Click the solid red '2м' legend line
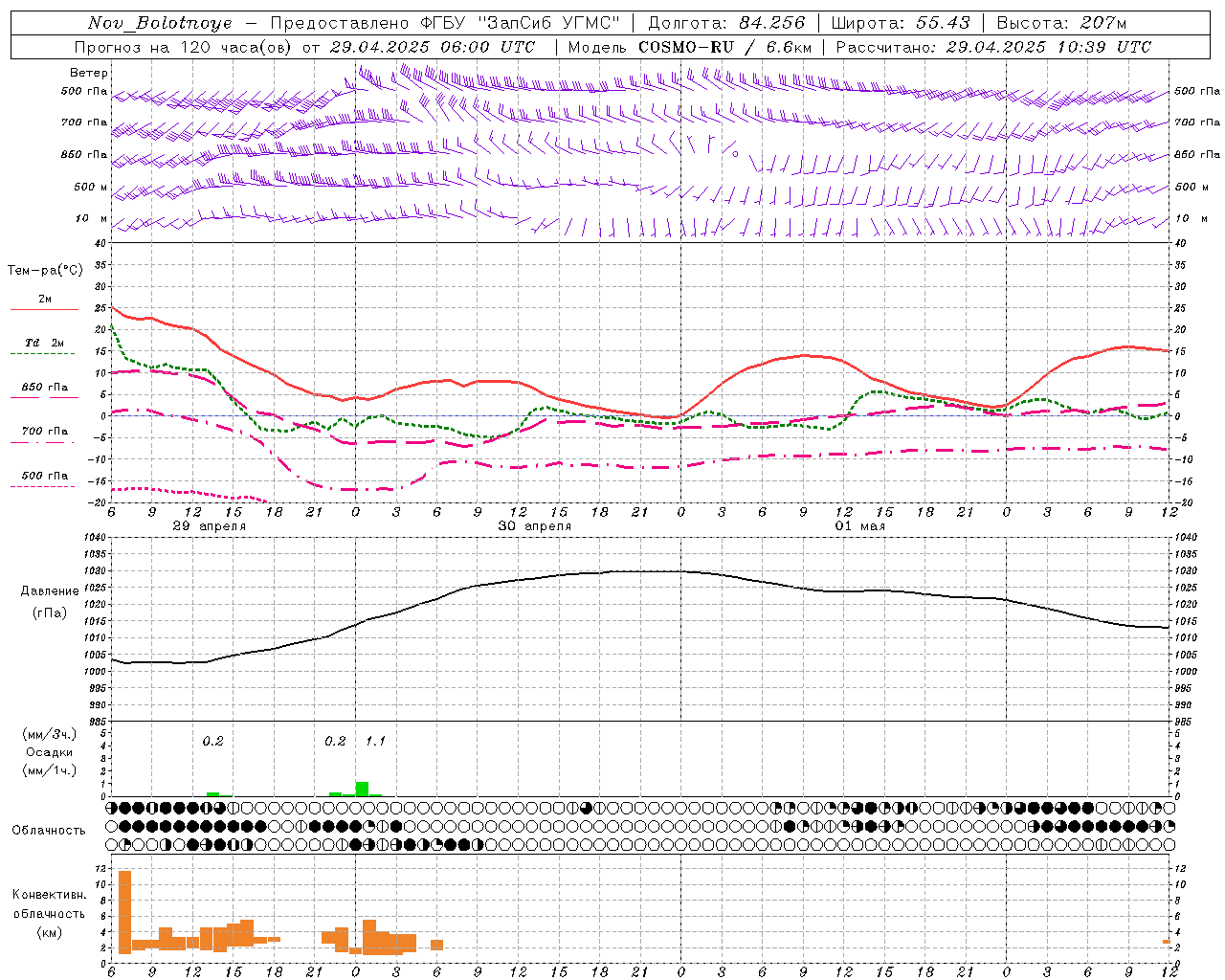The height and width of the screenshot is (980, 1225). click(x=44, y=310)
